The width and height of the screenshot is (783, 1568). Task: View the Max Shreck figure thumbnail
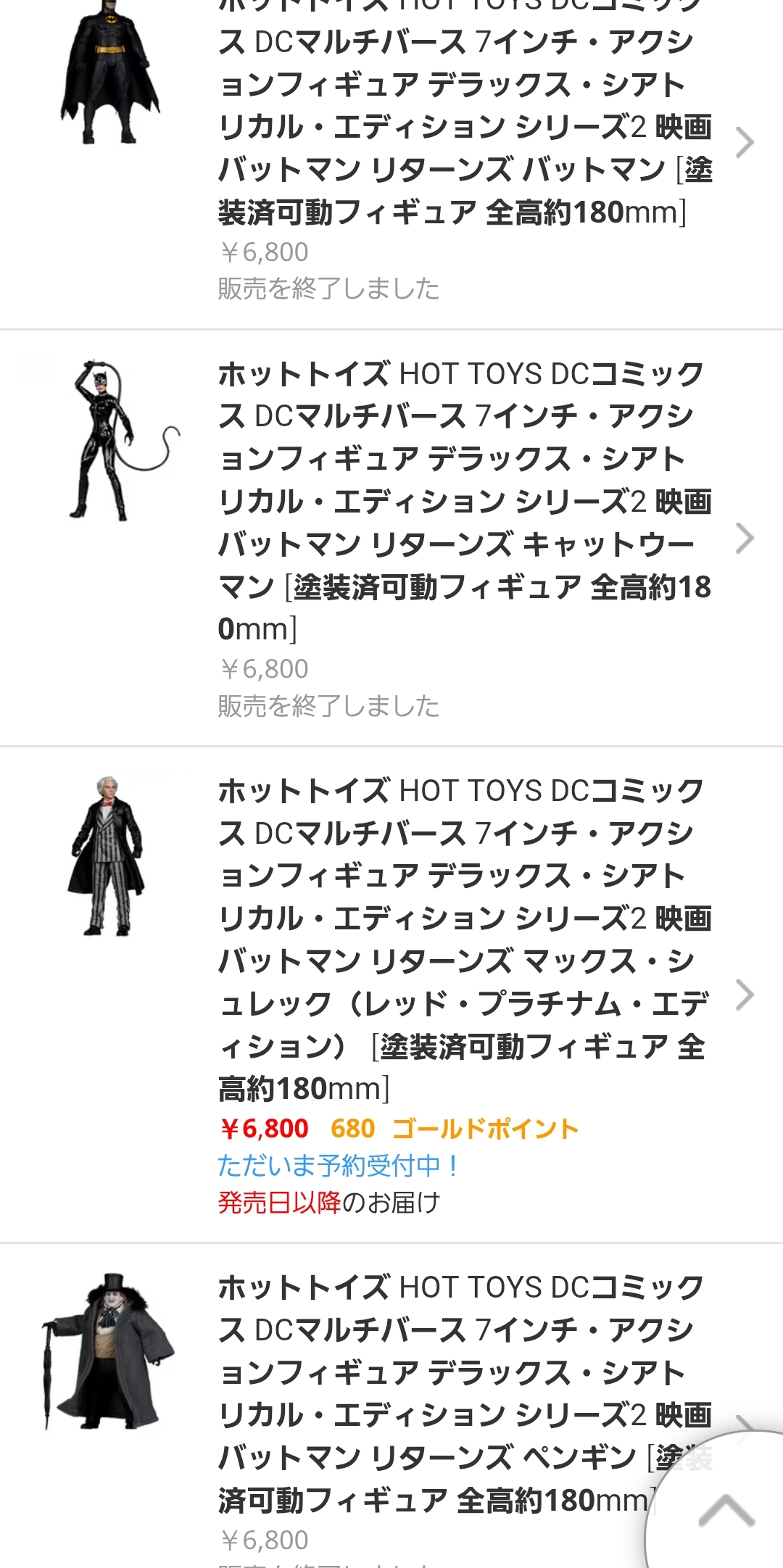[107, 855]
